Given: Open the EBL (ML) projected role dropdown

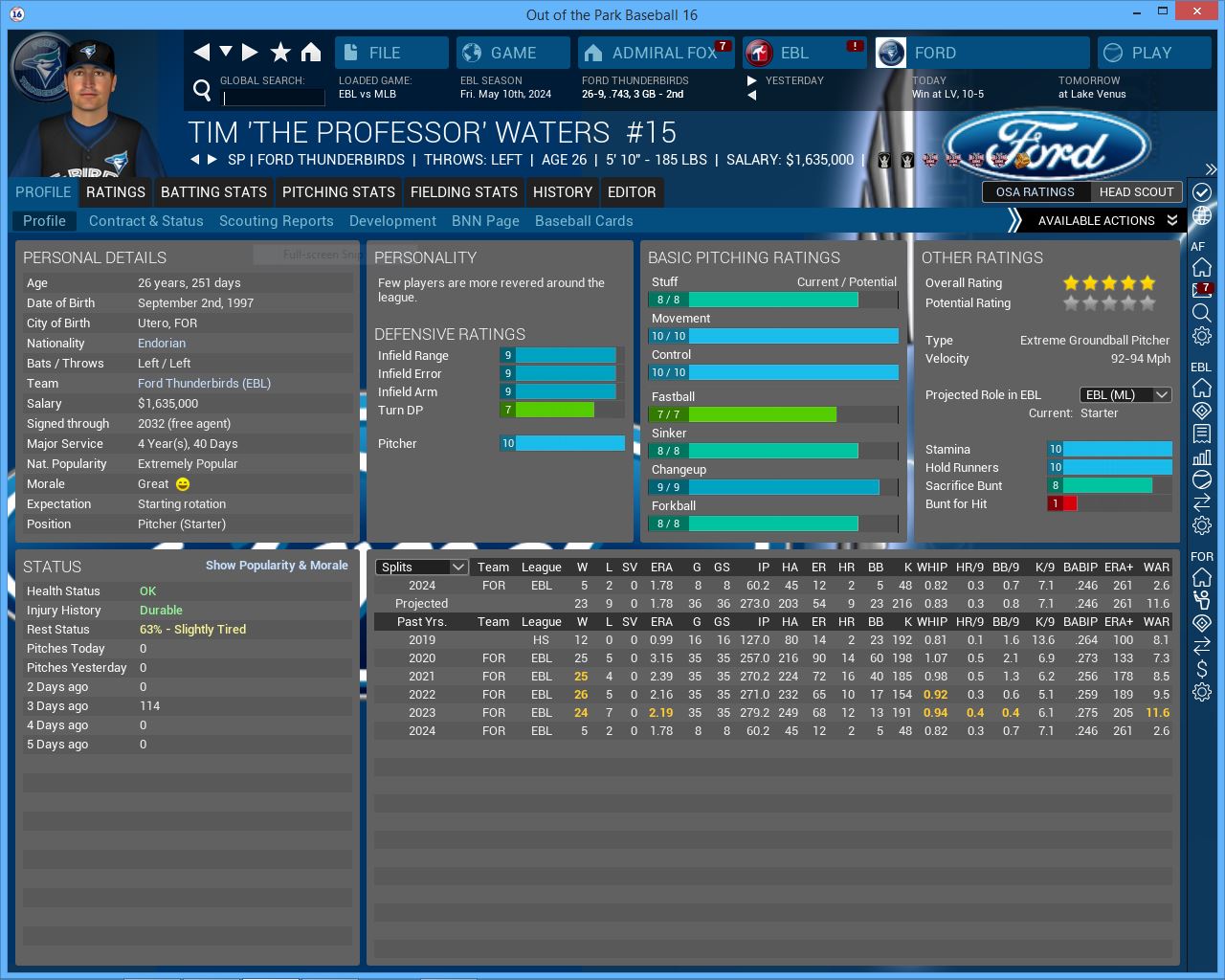Looking at the screenshot, I should 1125,395.
